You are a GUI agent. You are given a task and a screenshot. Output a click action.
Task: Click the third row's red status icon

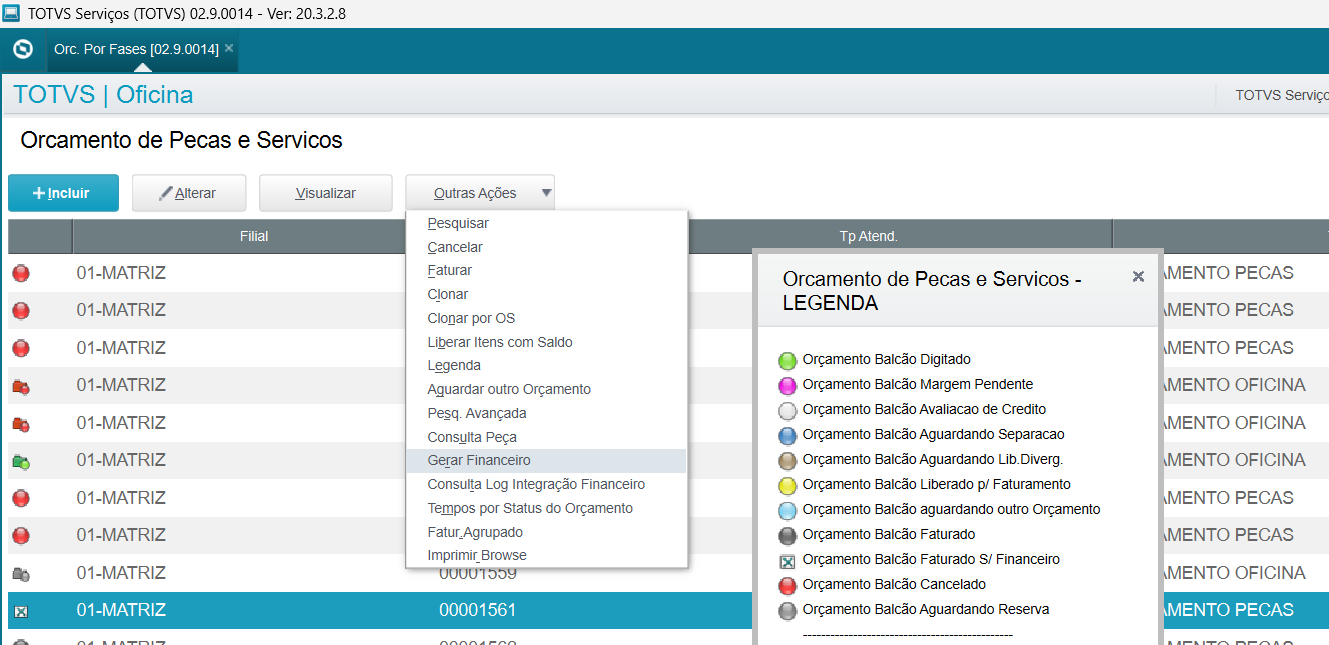tap(21, 348)
